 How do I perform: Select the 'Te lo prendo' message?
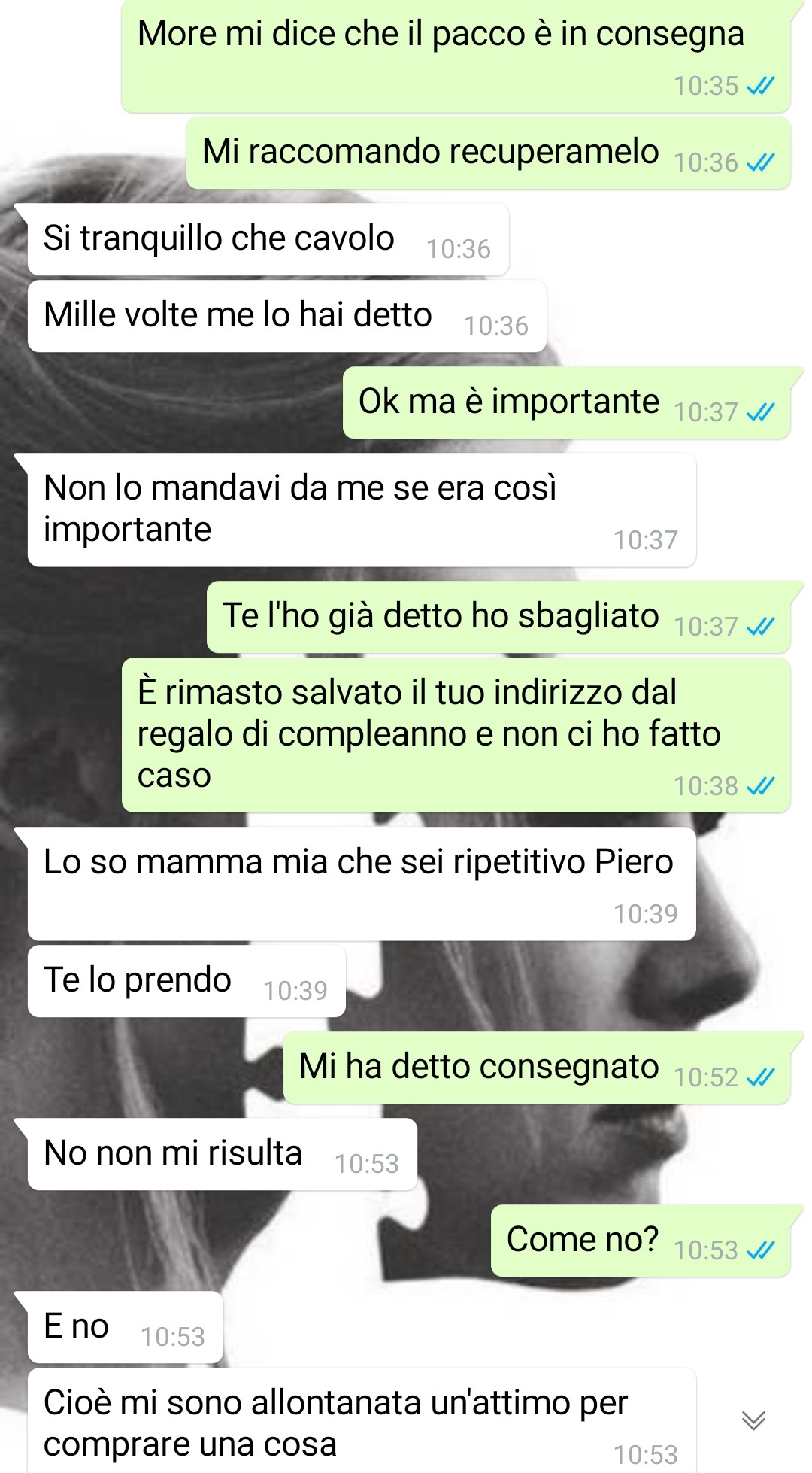[x=186, y=981]
